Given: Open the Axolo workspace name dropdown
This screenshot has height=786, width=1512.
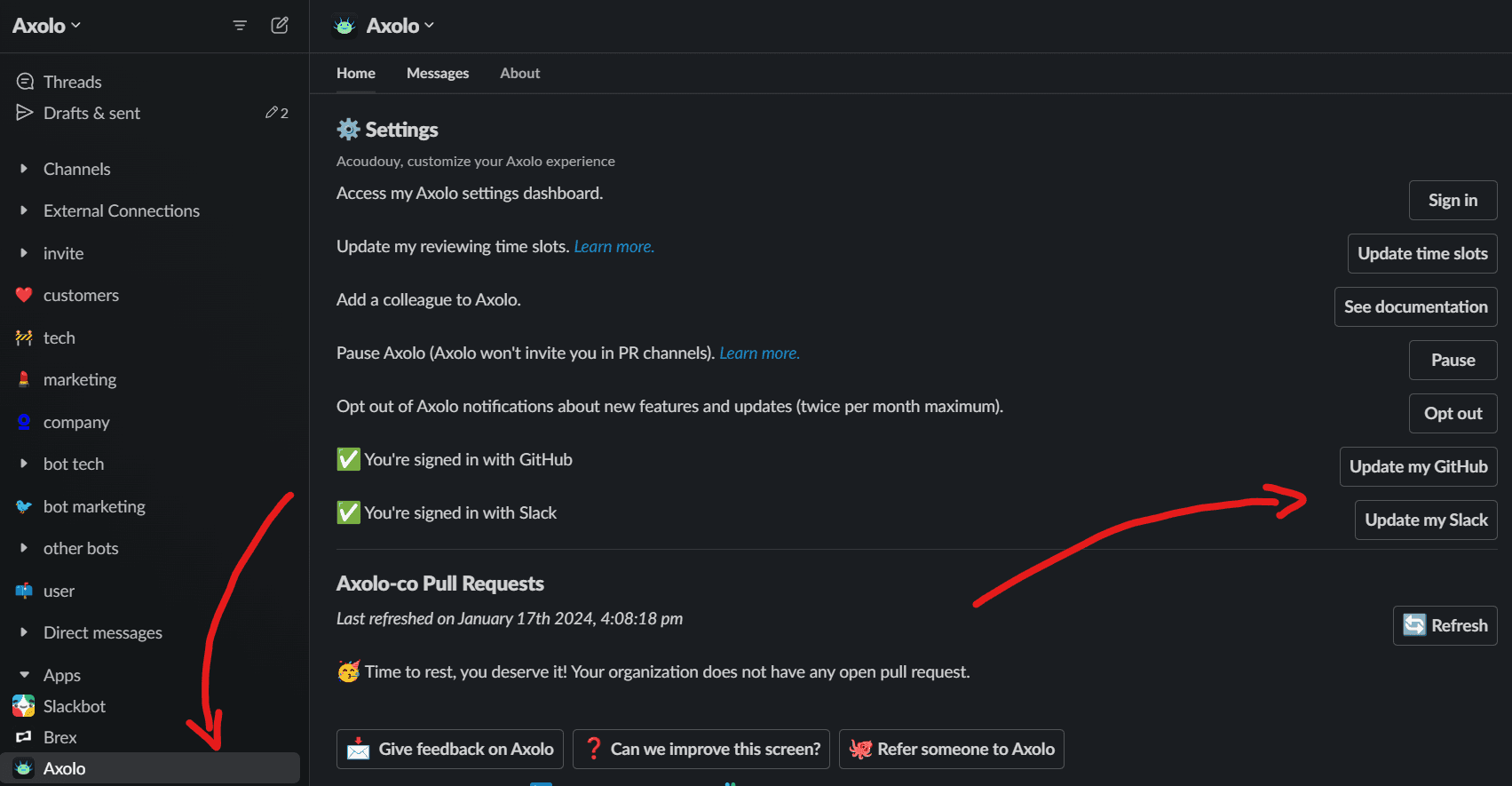Looking at the screenshot, I should [46, 26].
